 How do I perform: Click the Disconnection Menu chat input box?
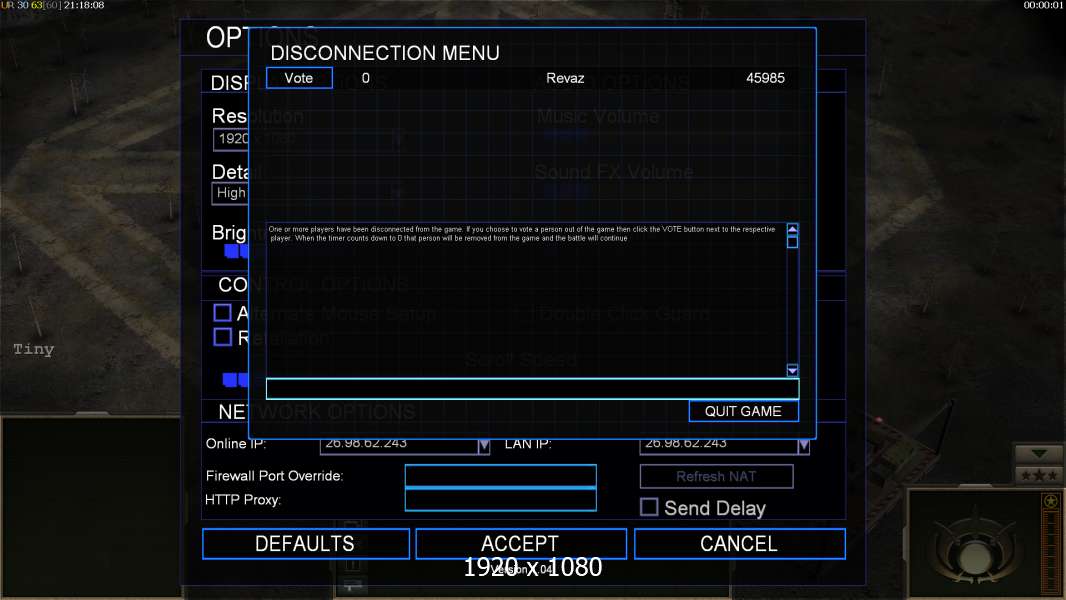point(532,389)
